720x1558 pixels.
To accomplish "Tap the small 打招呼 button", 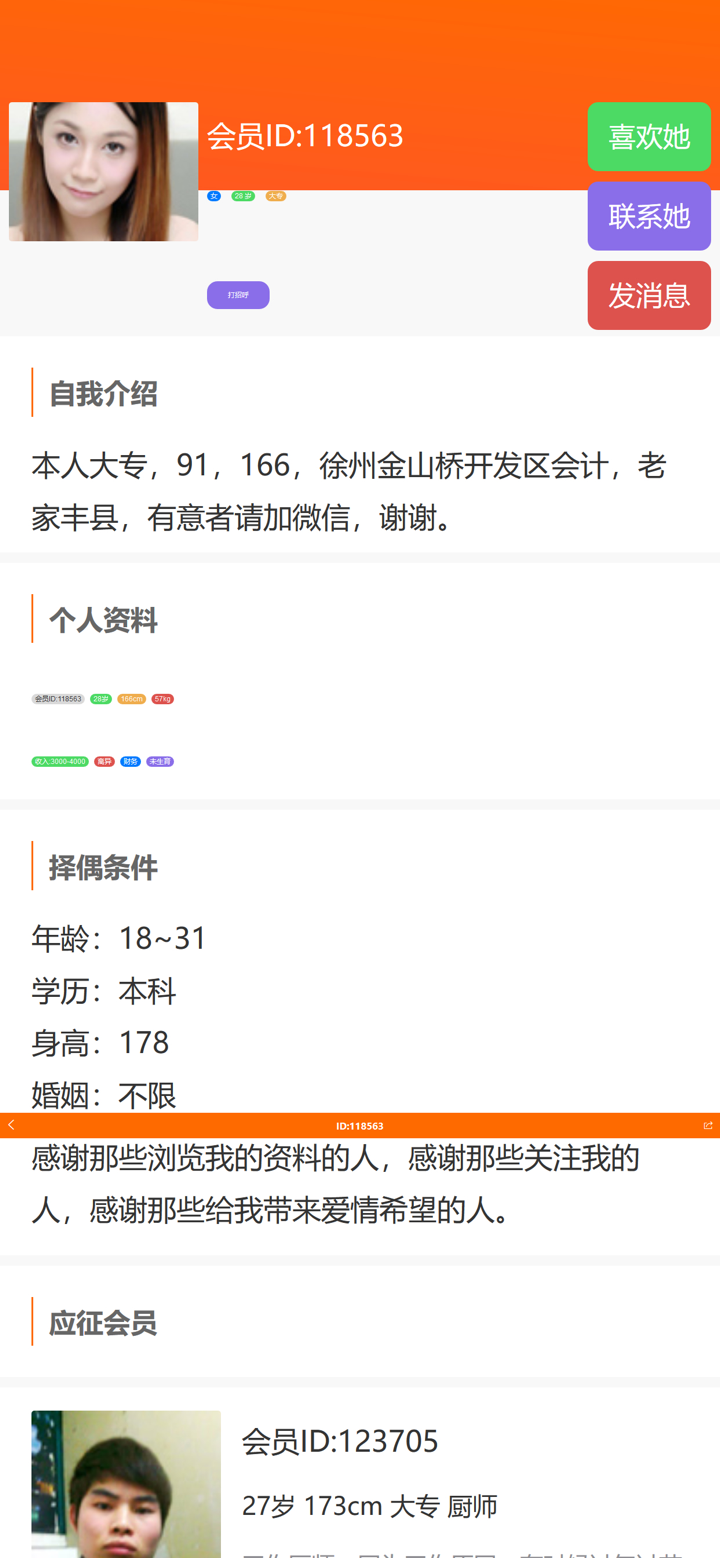I will tap(238, 295).
